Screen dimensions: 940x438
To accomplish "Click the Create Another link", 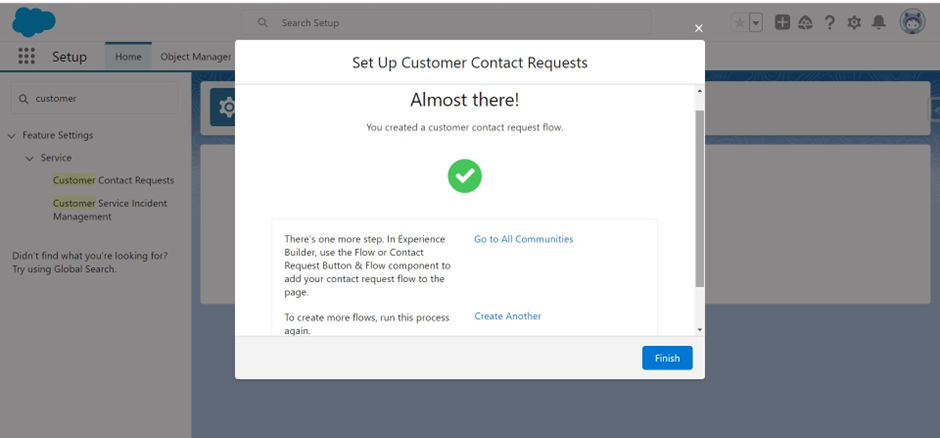I will 508,316.
